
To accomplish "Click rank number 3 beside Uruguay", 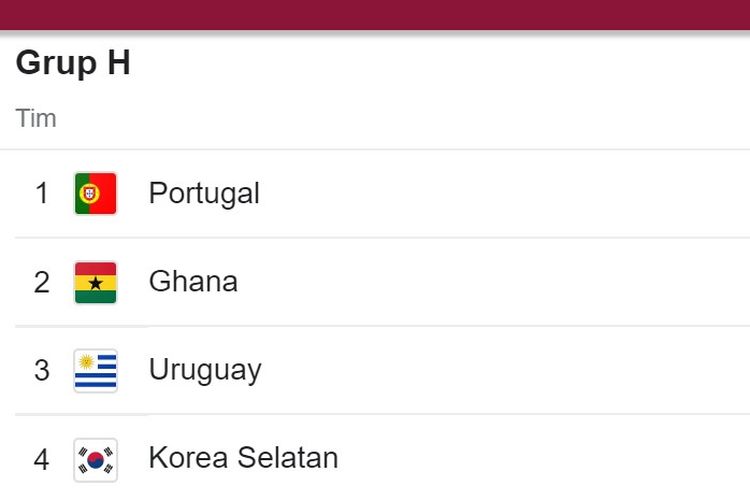I will pos(42,370).
